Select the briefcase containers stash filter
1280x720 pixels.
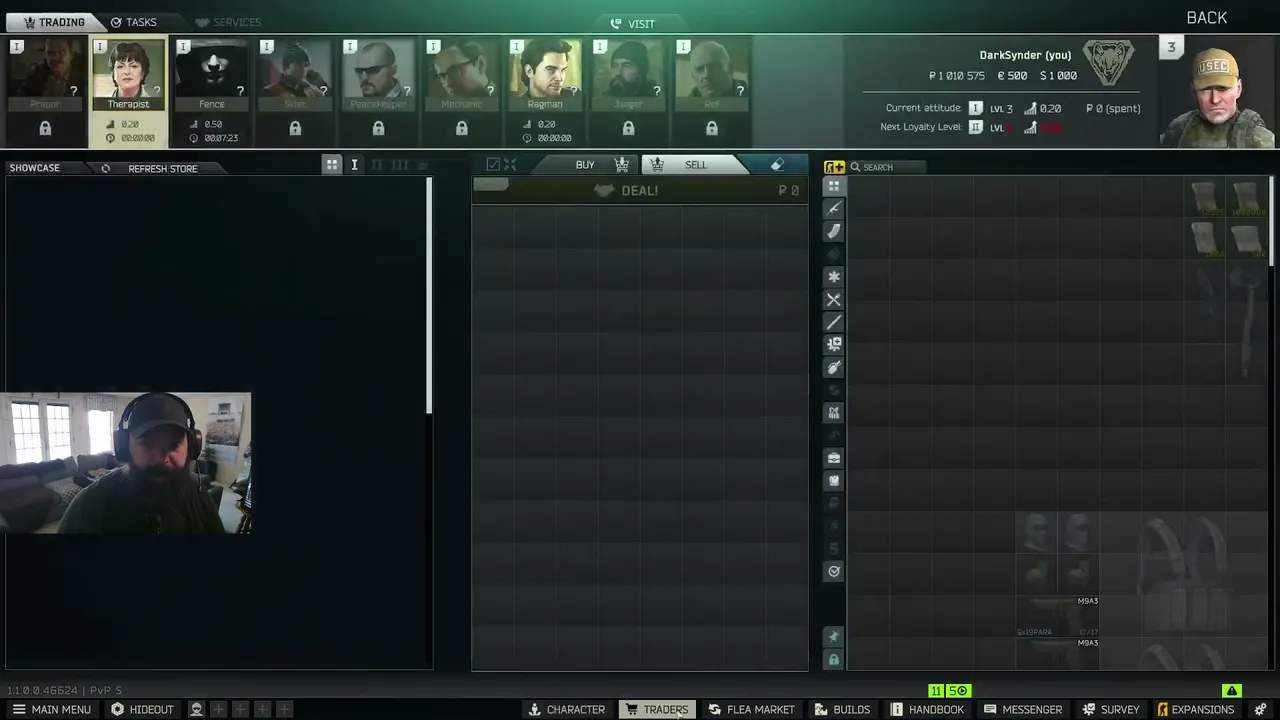coord(834,458)
